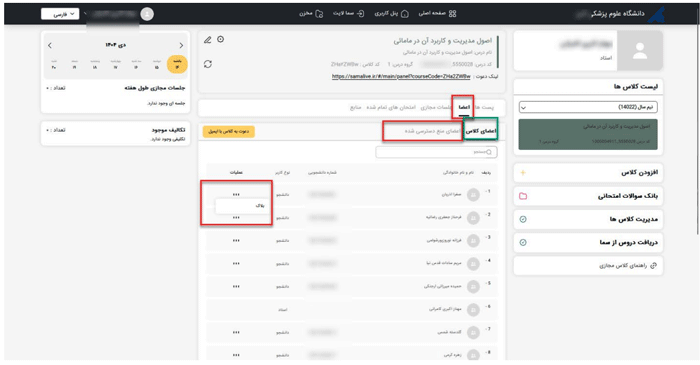The image size is (700, 365).
Task: Click the yellow دعوت به کلاس با ایمیل button
Action: (229, 132)
